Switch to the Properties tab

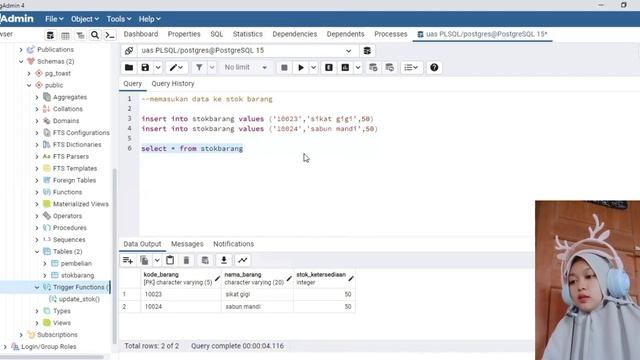click(x=184, y=34)
